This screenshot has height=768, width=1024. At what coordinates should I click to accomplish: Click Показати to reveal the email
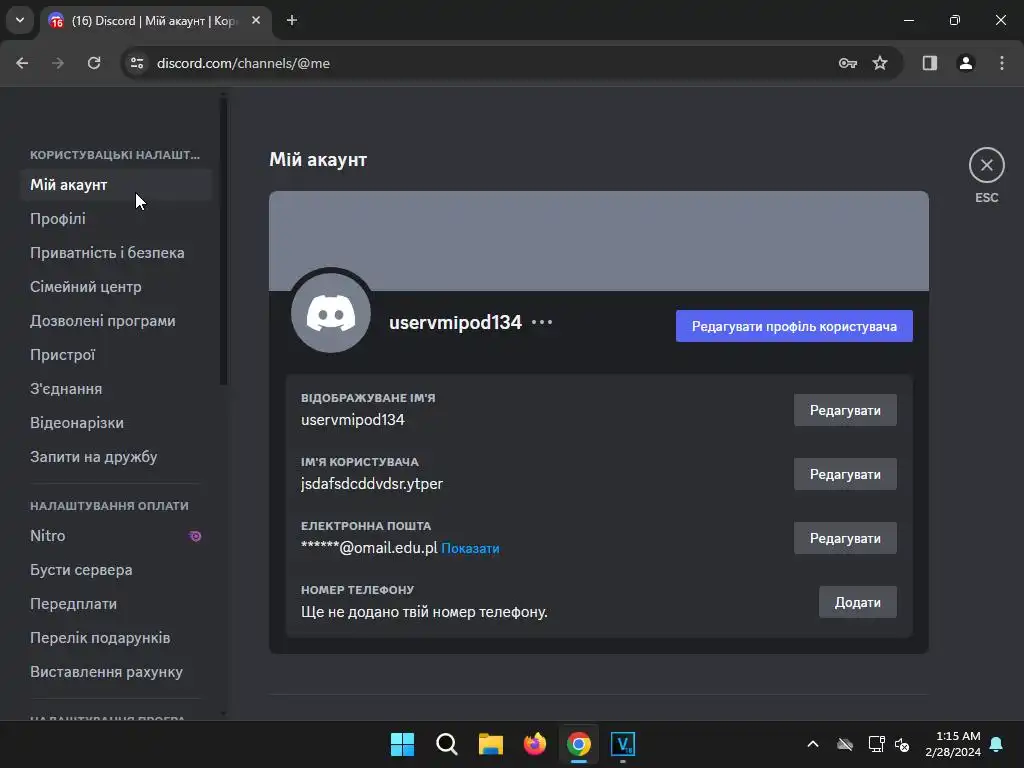(470, 549)
